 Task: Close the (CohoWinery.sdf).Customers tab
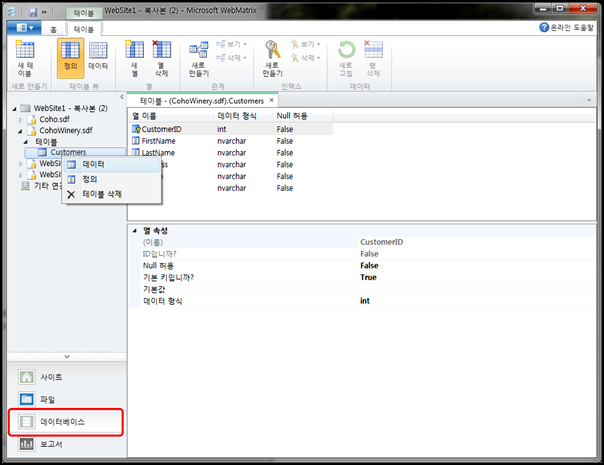pyautogui.click(x=272, y=100)
